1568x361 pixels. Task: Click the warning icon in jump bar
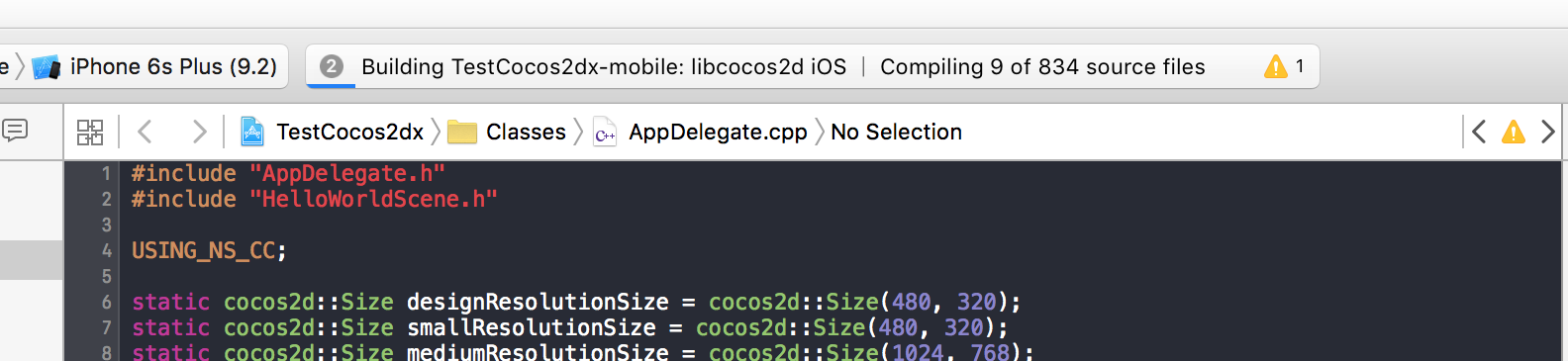click(1514, 132)
